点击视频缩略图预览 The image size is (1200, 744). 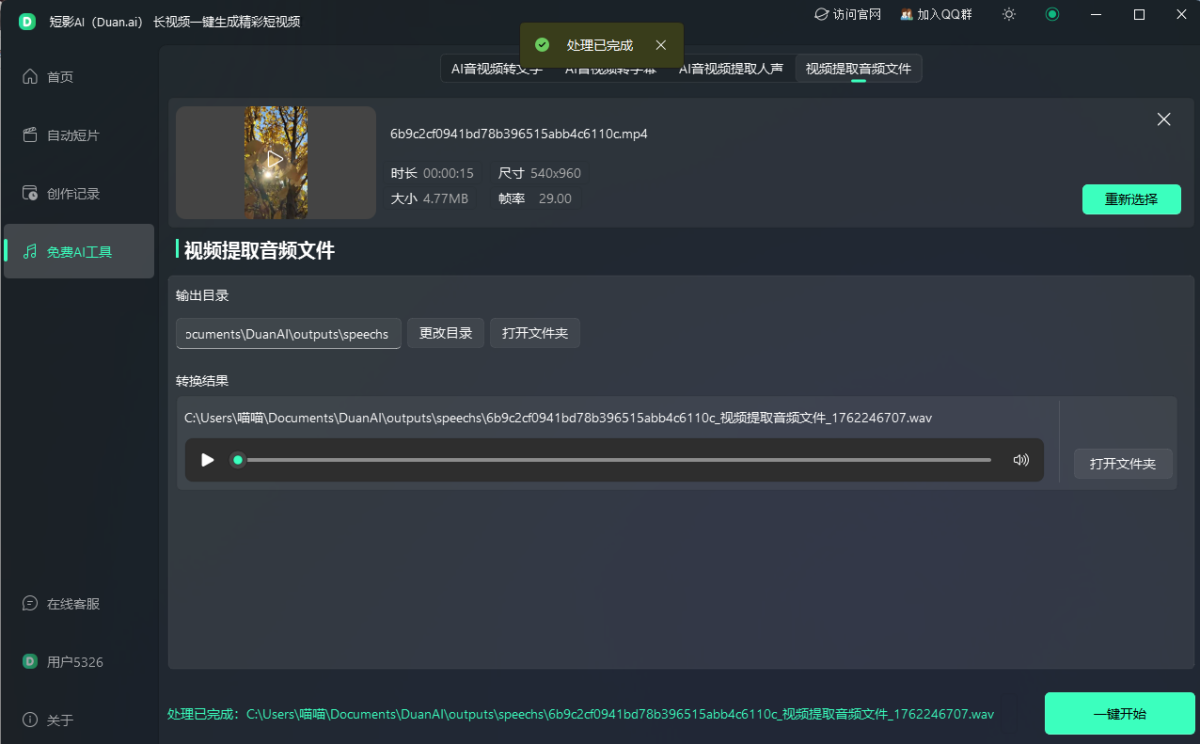click(275, 161)
